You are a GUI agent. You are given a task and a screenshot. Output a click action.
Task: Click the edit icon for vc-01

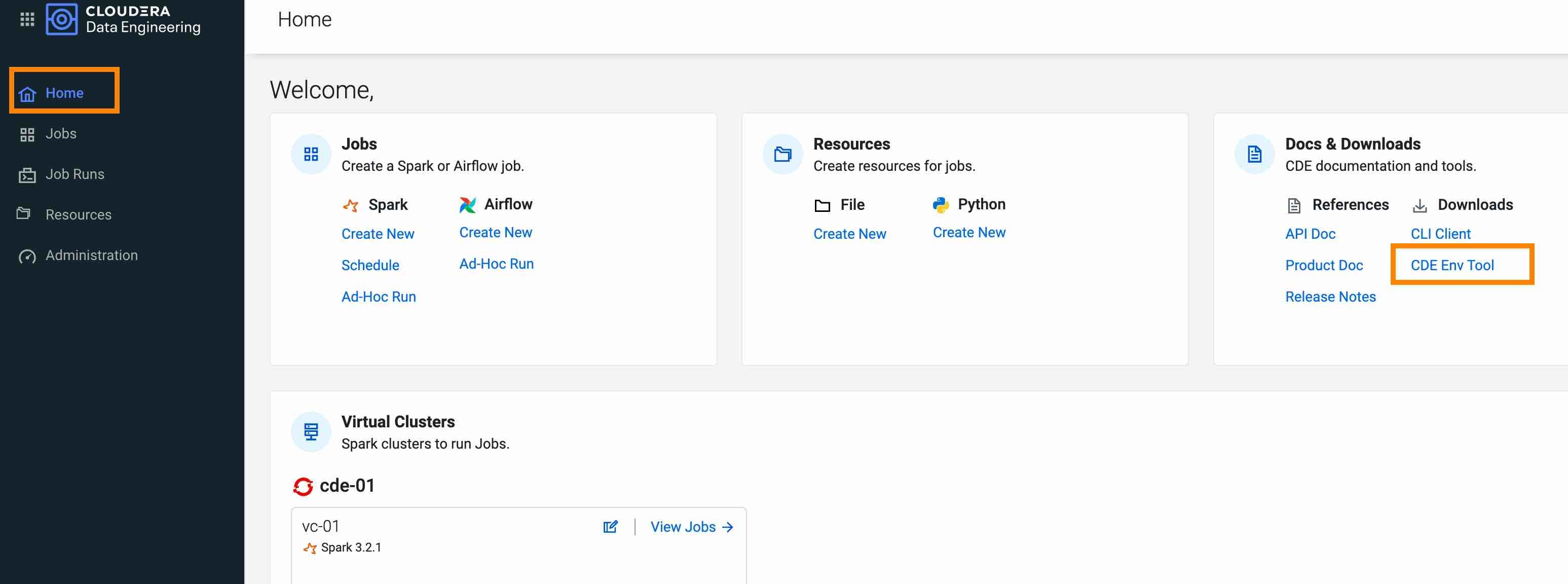(610, 527)
